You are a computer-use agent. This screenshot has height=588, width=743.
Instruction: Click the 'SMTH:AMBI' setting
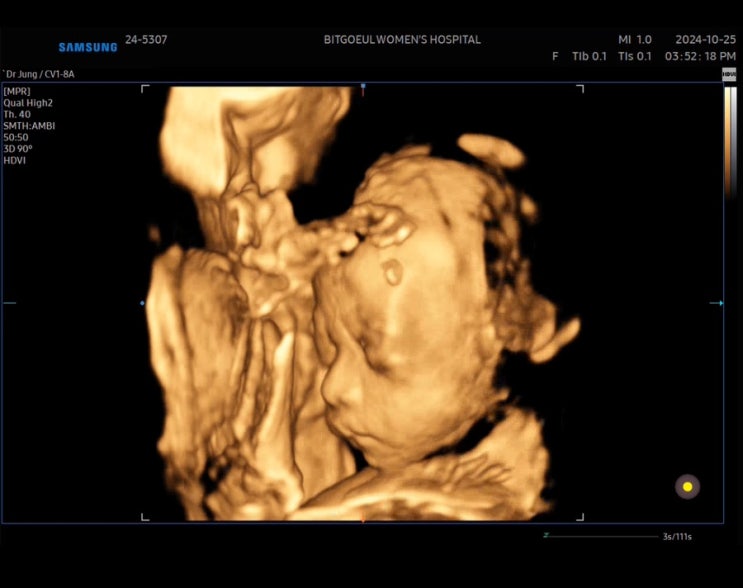click(x=29, y=126)
